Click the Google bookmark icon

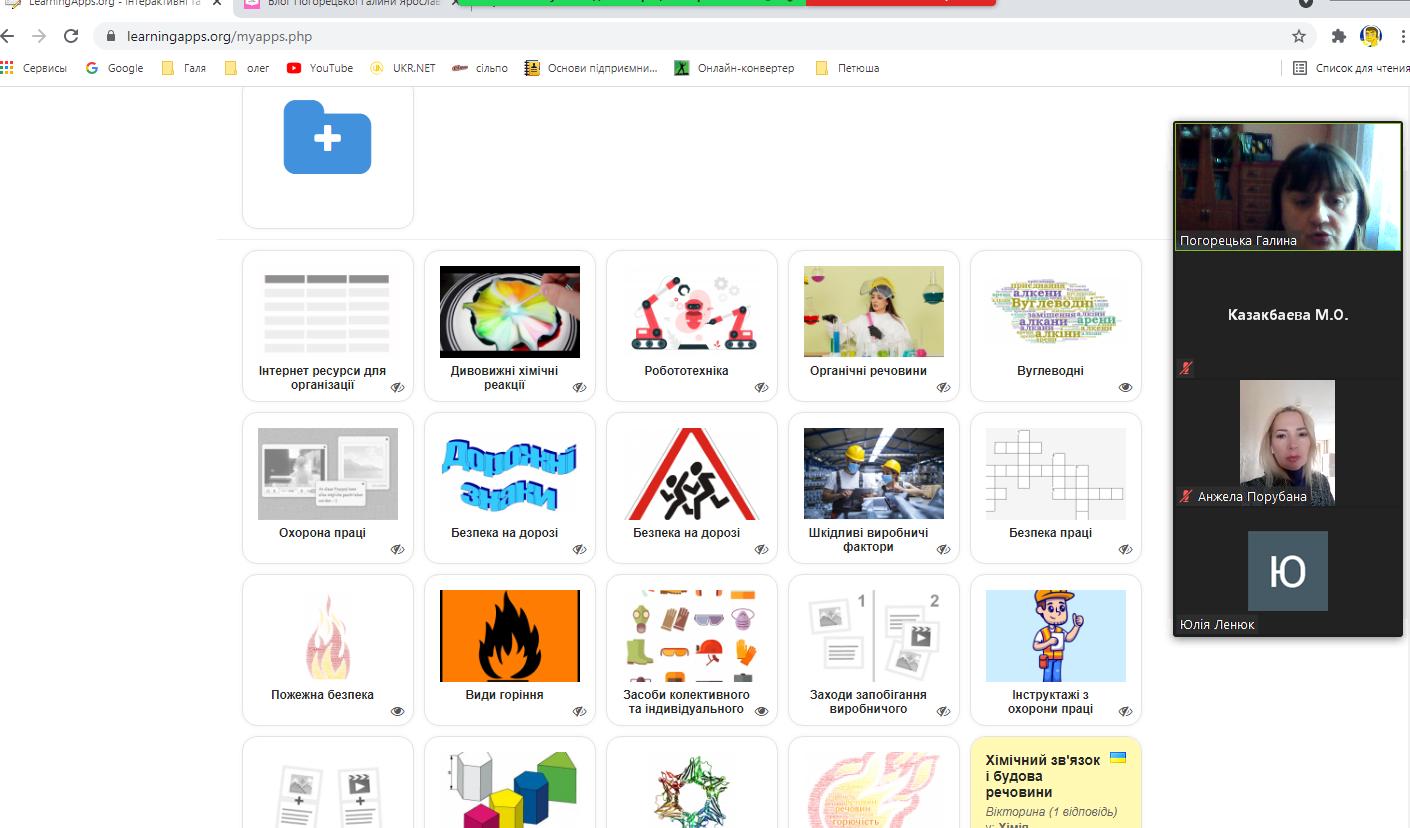click(92, 68)
